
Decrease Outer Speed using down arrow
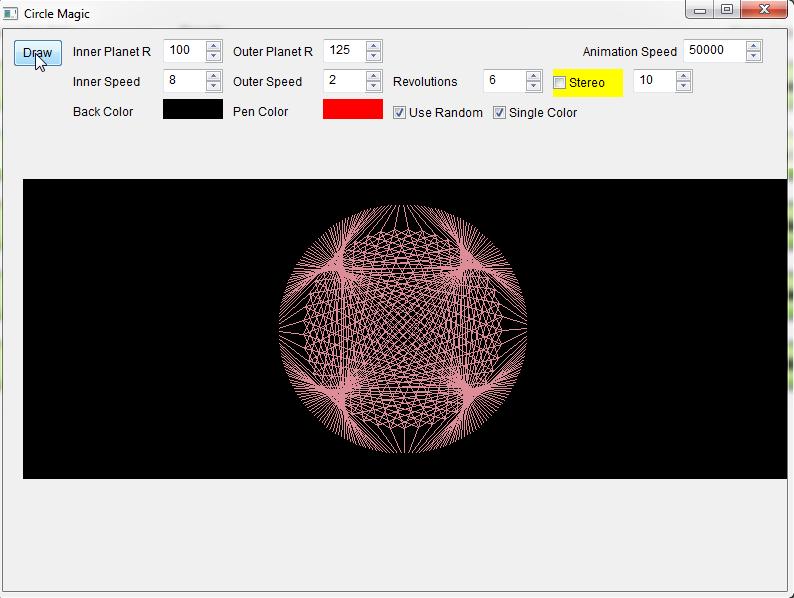(x=373, y=86)
